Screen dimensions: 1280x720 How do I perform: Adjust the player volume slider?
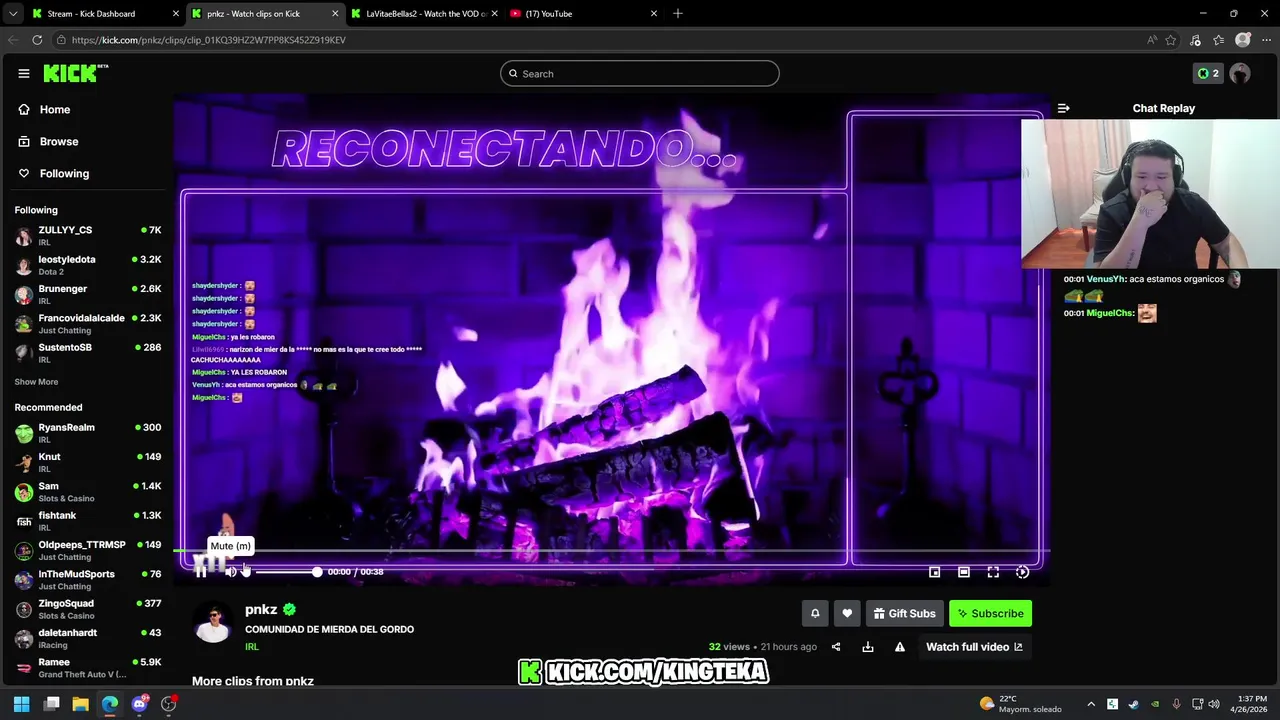[287, 572]
